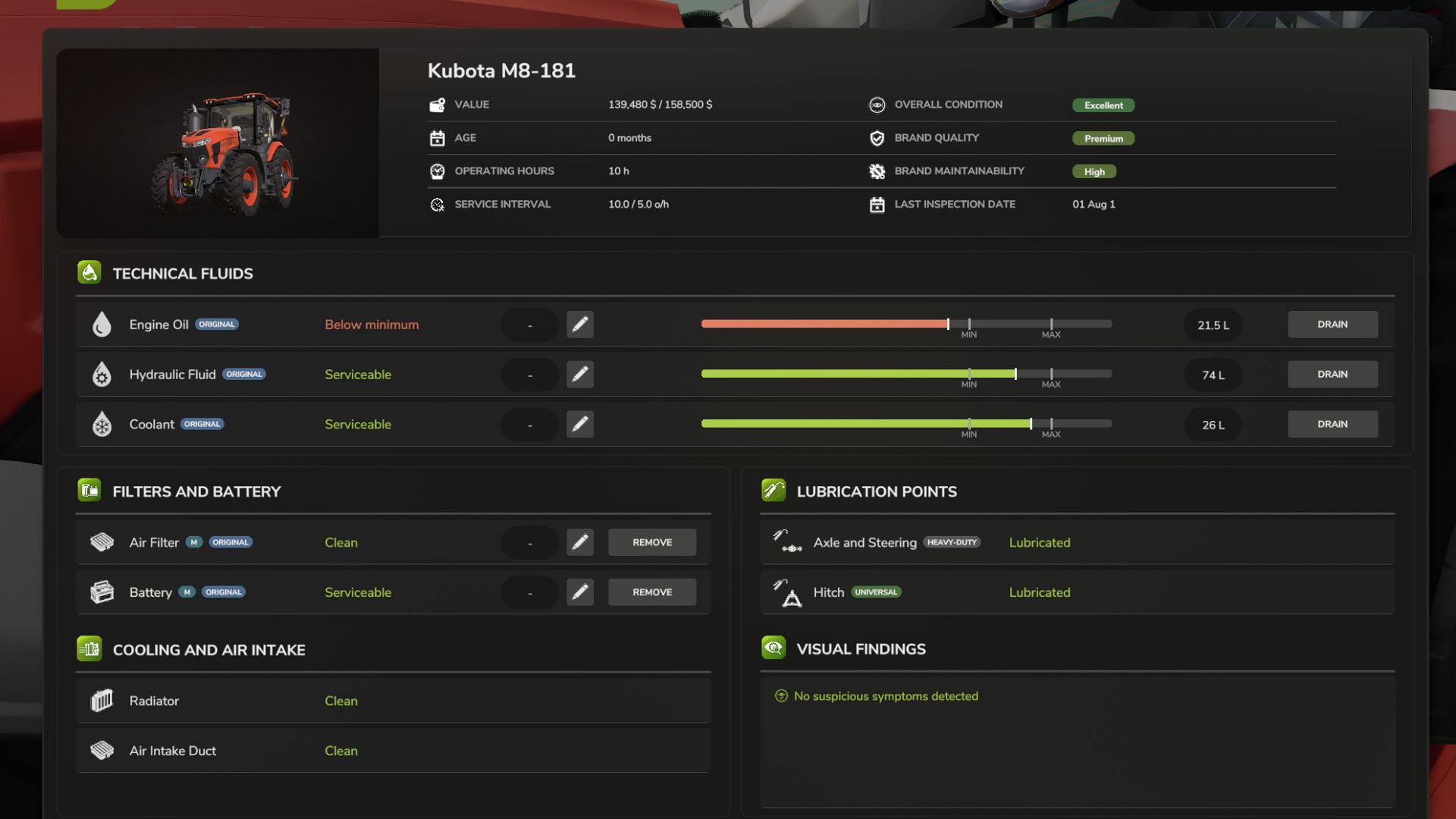Click the Hydraulic Fluid level bar
The image size is (1456, 819).
906,374
